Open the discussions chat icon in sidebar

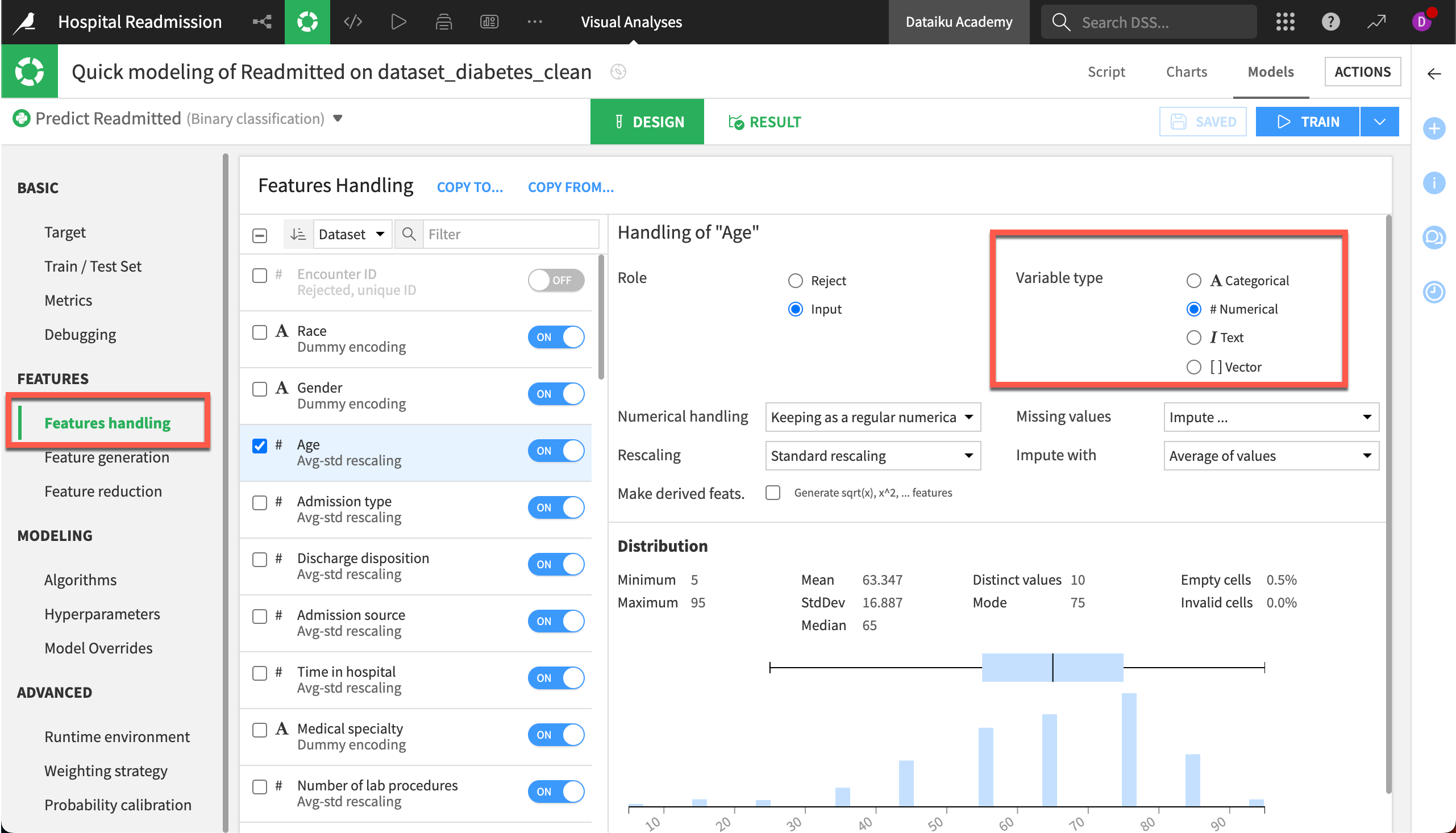pyautogui.click(x=1434, y=237)
